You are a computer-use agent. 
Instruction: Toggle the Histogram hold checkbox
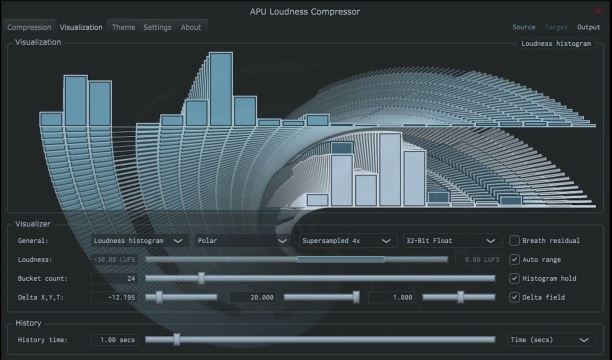click(514, 278)
